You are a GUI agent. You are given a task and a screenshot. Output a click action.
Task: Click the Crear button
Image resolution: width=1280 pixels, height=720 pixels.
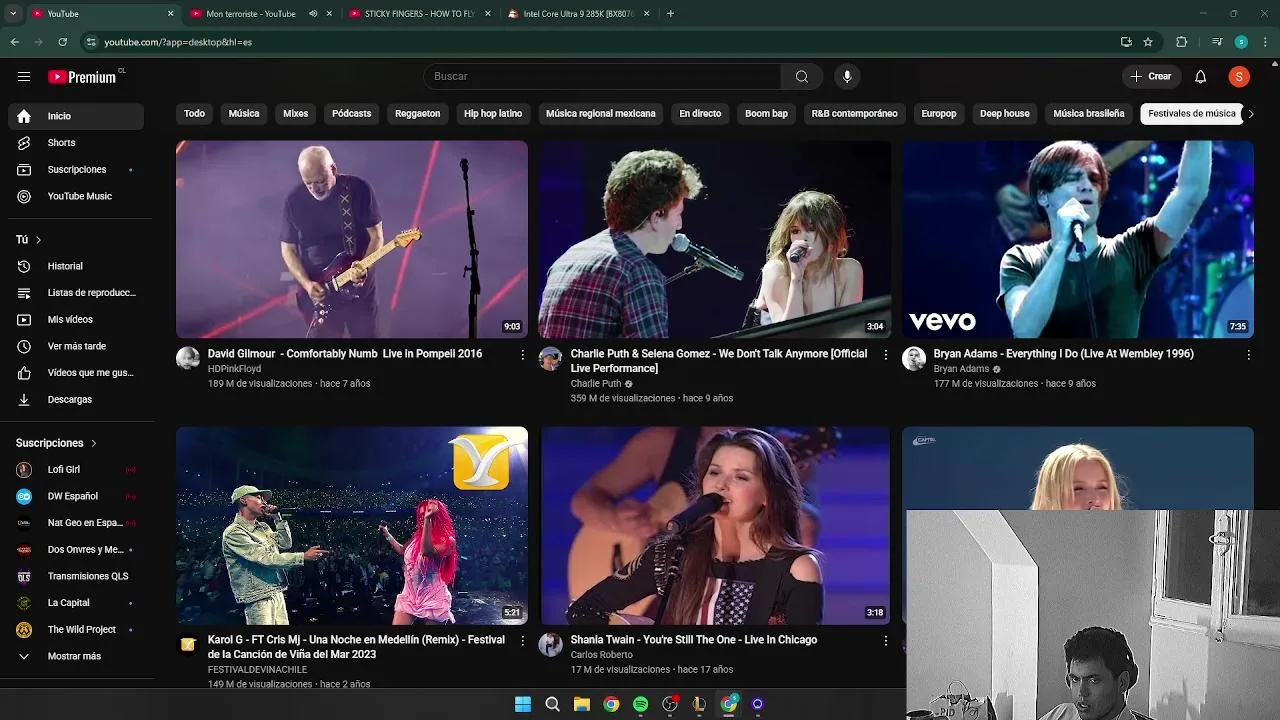[1150, 77]
